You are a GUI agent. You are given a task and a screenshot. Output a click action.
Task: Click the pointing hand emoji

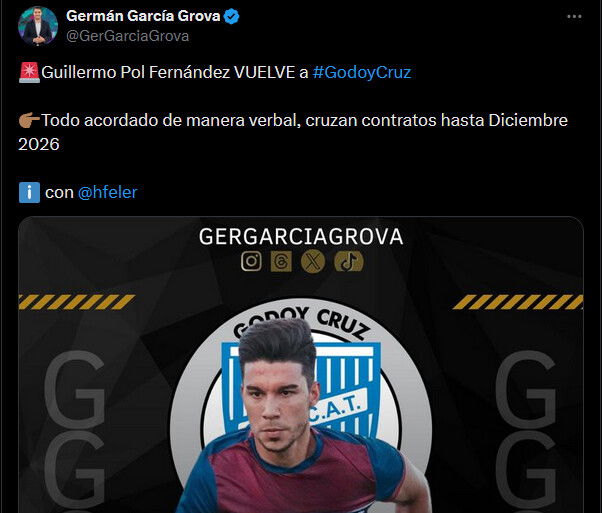(x=29, y=120)
